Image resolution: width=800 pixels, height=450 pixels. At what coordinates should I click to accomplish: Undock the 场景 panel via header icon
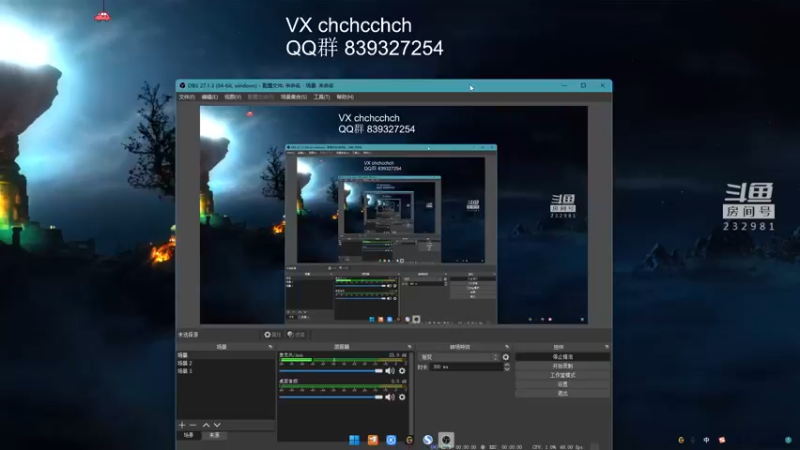[270, 347]
